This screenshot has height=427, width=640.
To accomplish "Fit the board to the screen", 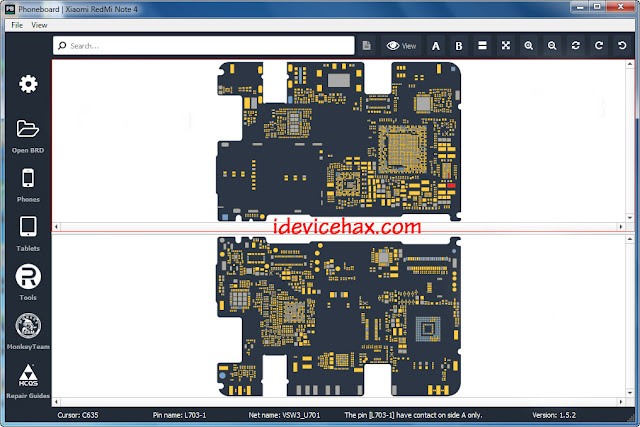I will [506, 45].
